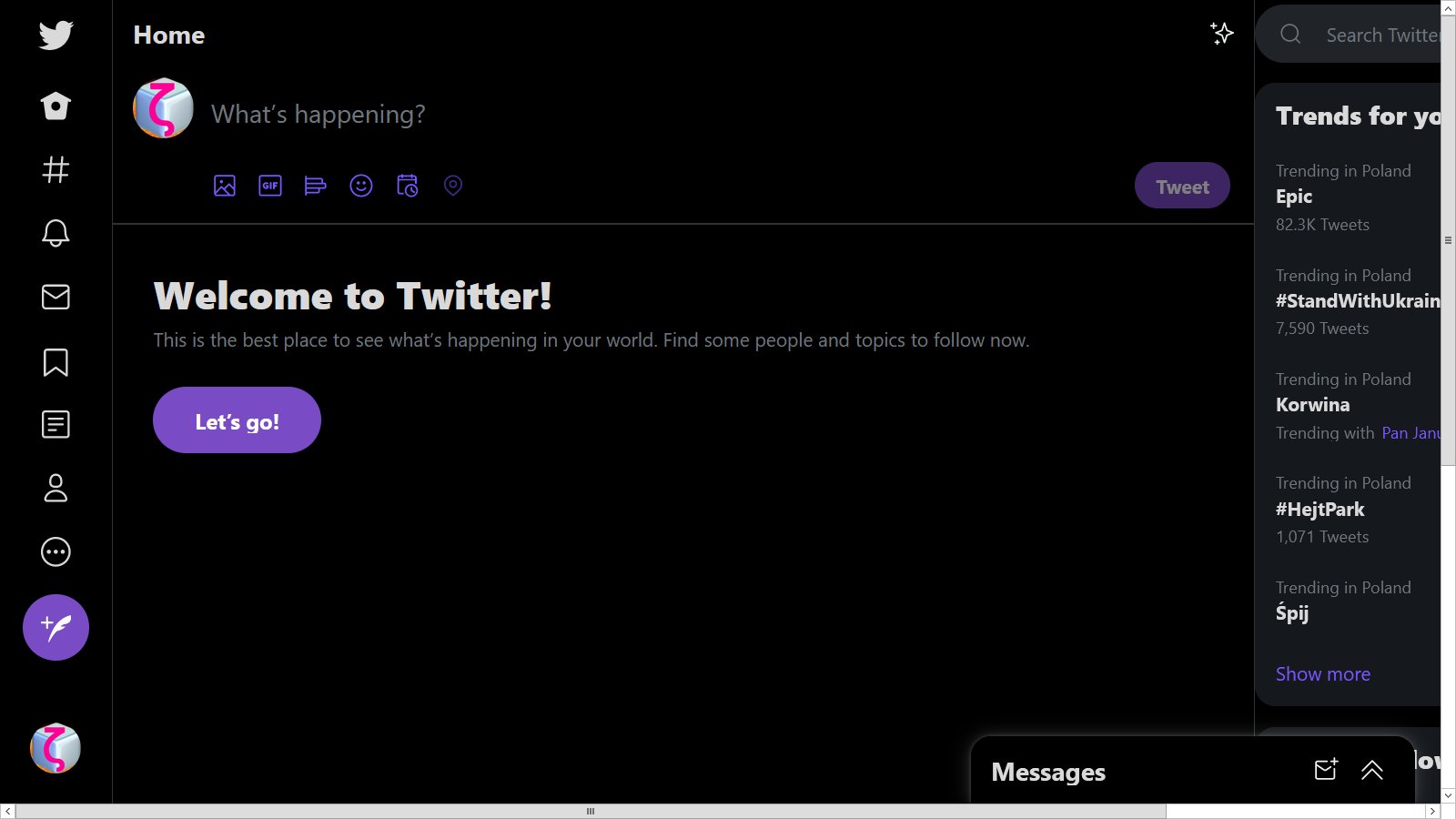Go to Profile in the sidebar
Screen dimensions: 1456x819
[x=56, y=488]
